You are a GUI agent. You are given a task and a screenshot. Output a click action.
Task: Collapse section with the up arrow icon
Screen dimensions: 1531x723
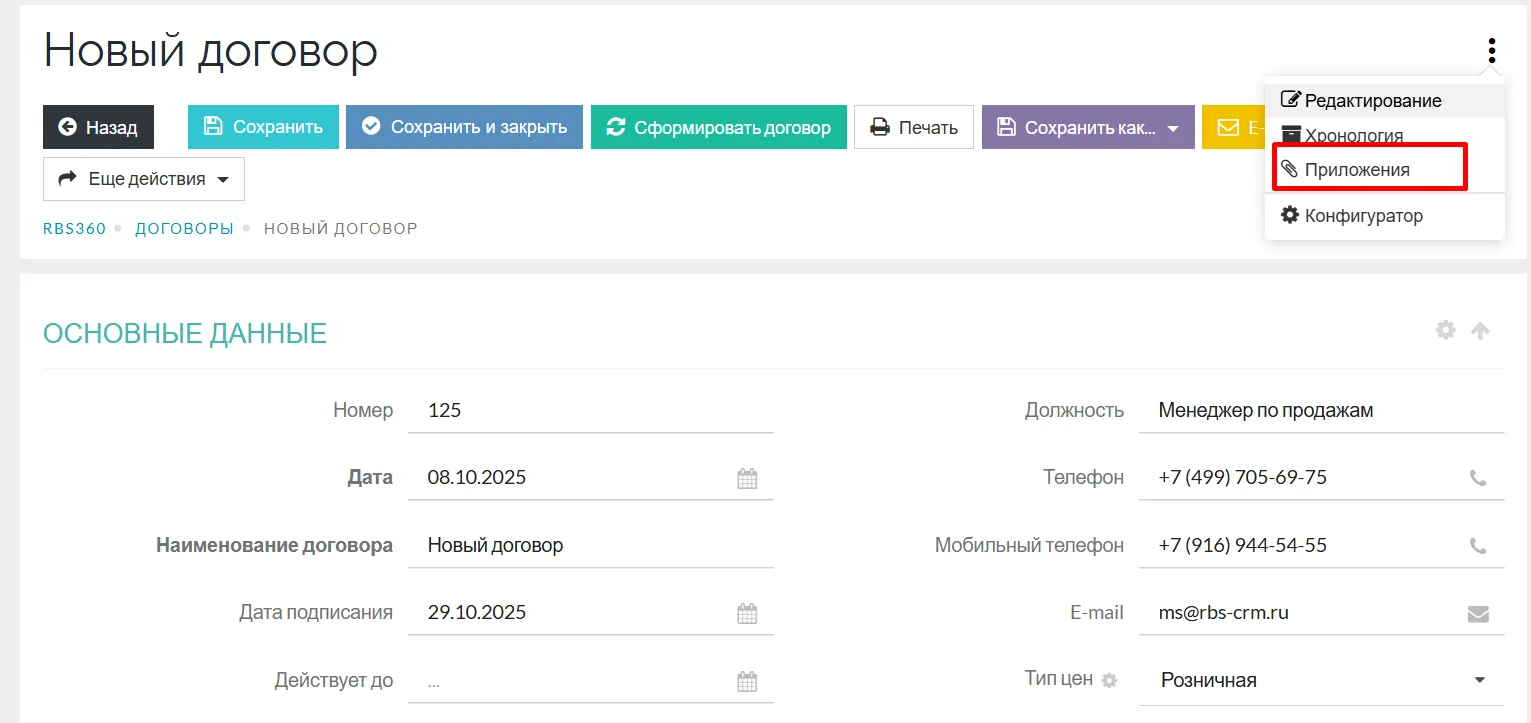(1481, 330)
